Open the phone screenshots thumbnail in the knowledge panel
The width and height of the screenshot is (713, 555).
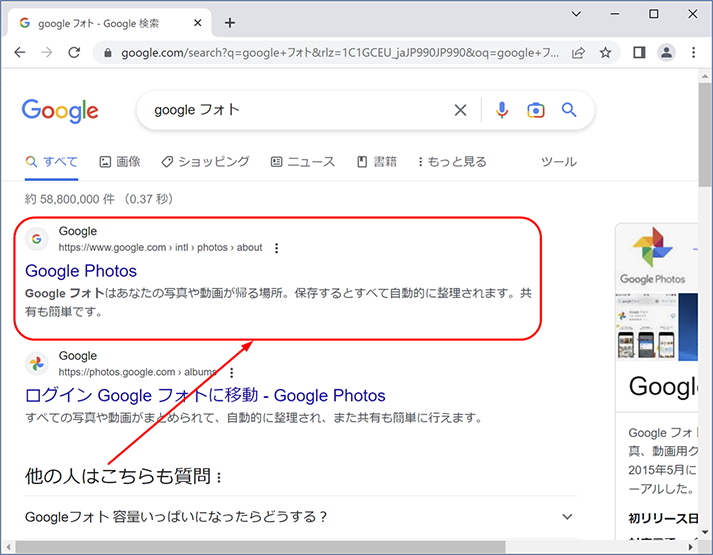tap(646, 327)
